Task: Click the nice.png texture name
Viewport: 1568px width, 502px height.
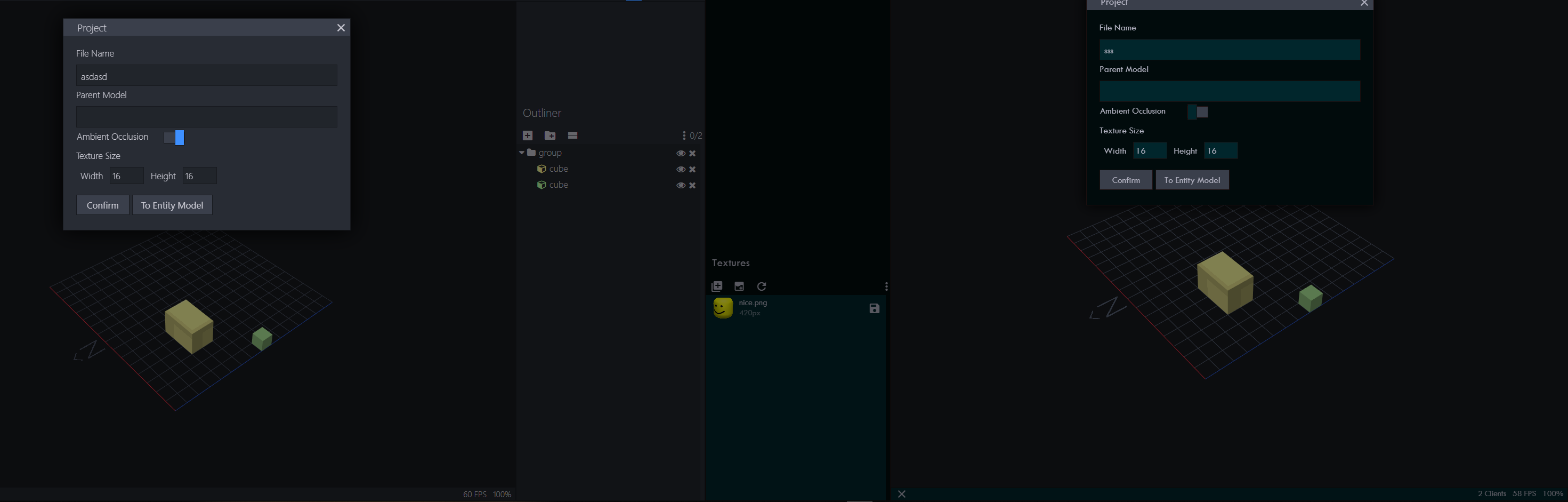Action: tap(753, 302)
